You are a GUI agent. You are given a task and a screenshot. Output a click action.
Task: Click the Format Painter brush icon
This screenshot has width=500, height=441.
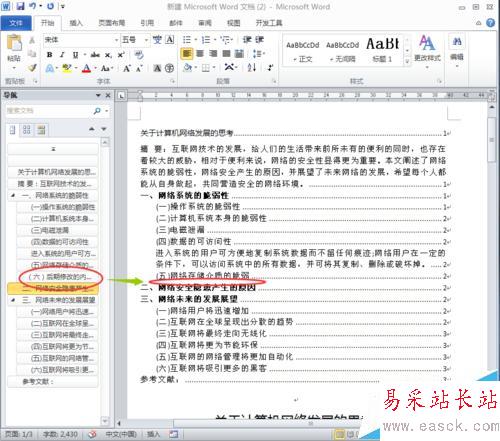click(x=32, y=68)
